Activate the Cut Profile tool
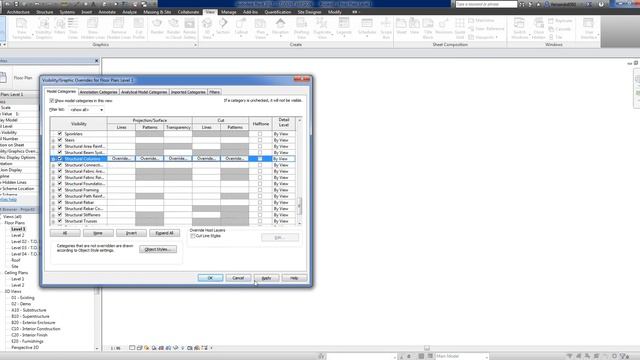640x360 pixels. (x=139, y=28)
